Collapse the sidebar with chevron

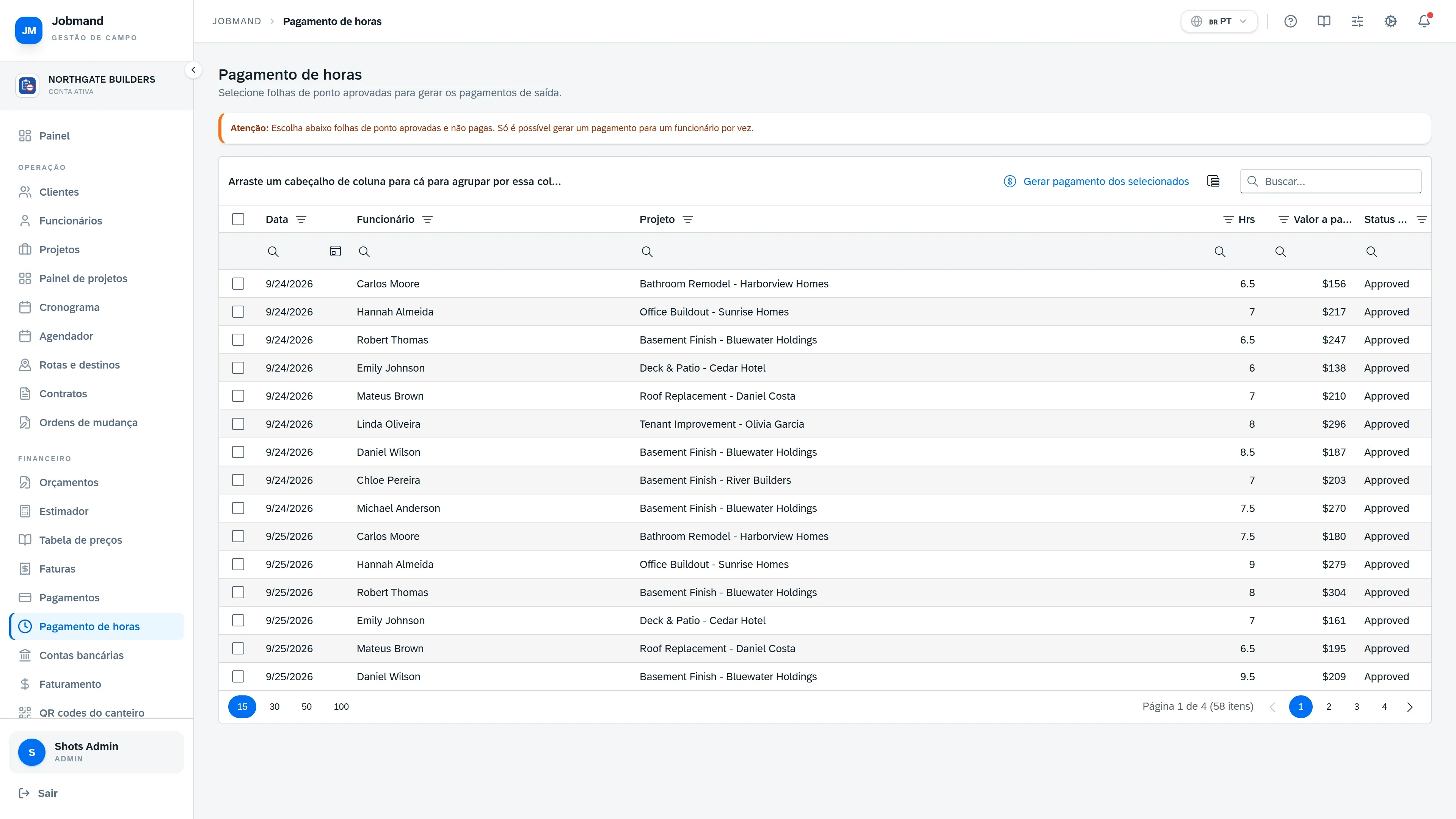click(193, 70)
